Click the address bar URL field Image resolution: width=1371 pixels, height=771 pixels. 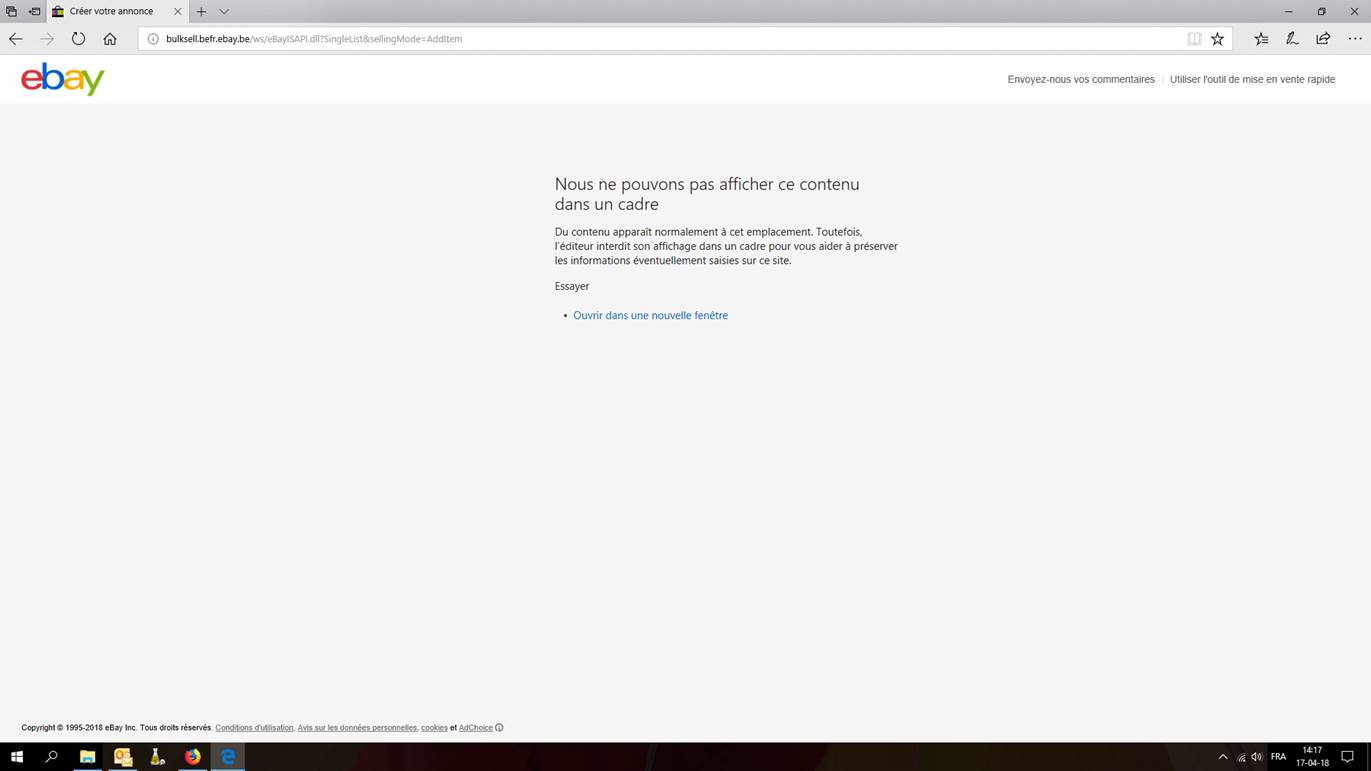click(x=600, y=39)
